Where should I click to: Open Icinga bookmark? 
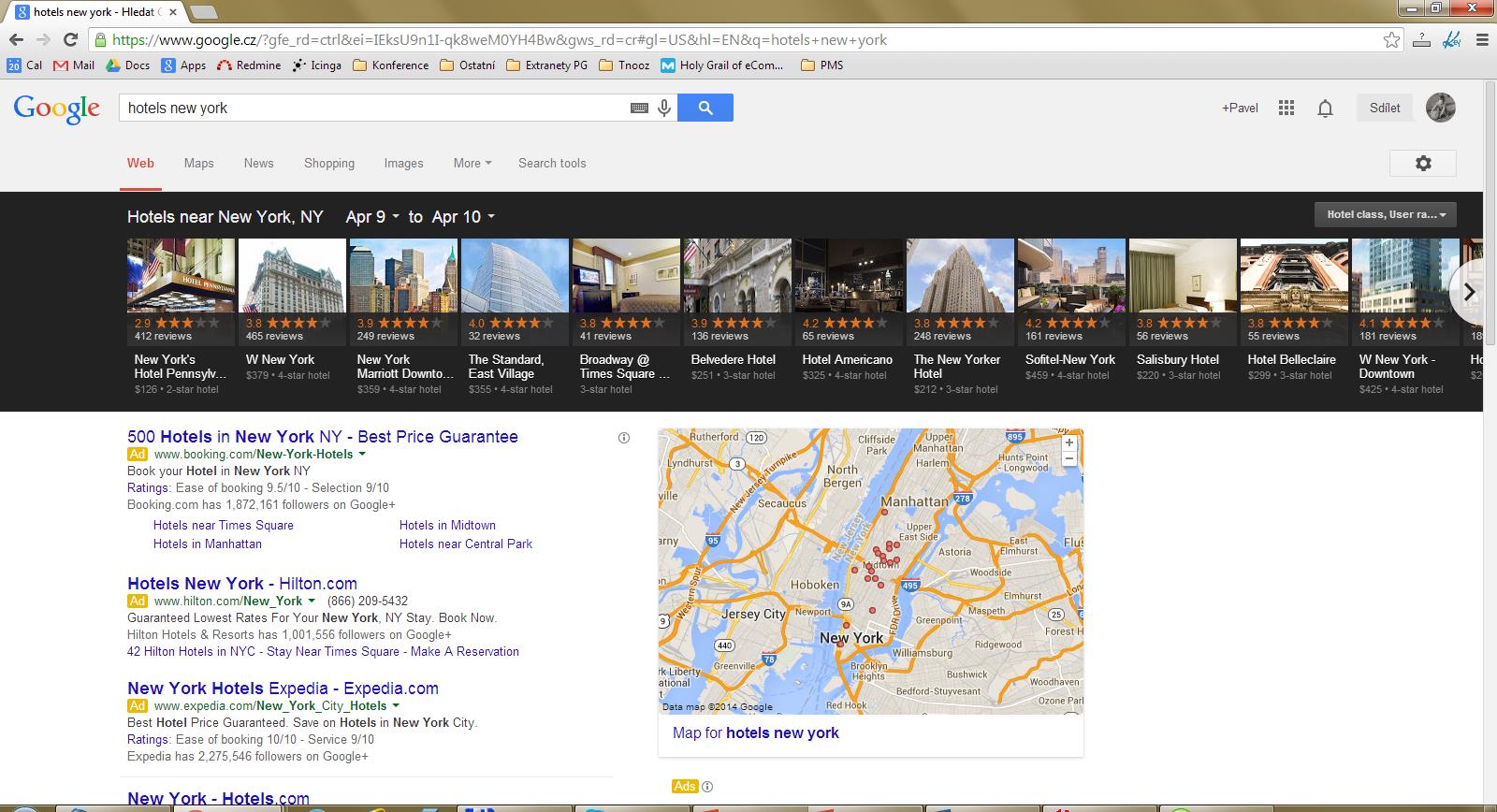point(316,65)
